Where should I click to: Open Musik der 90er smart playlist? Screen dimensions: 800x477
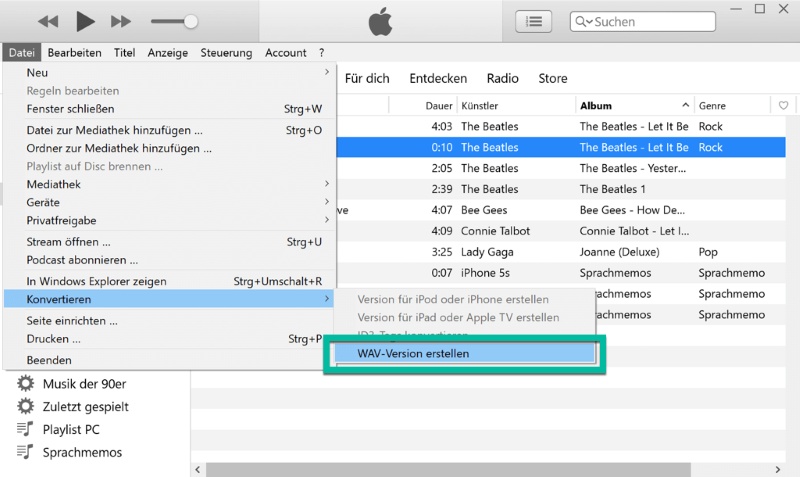(x=84, y=384)
